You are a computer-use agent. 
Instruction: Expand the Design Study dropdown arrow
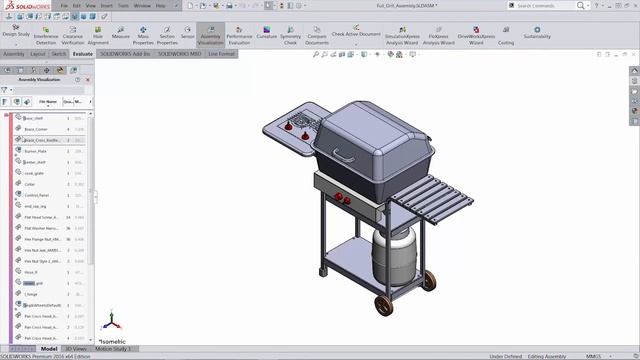pos(16,44)
